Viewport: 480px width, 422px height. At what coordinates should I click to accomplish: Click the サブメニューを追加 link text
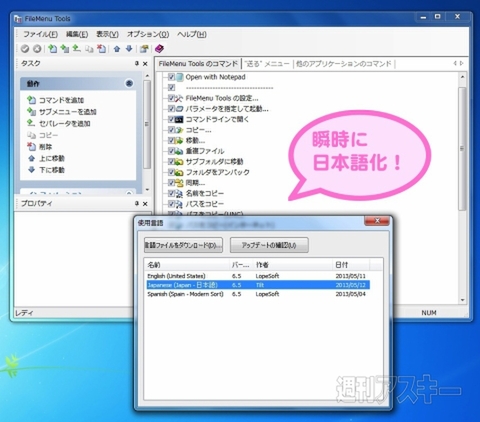tap(68, 112)
